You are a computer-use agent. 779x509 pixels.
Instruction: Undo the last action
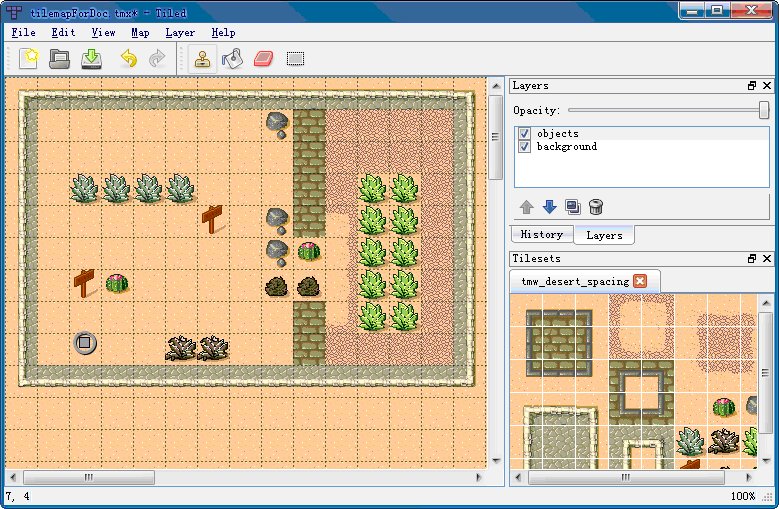[129, 59]
